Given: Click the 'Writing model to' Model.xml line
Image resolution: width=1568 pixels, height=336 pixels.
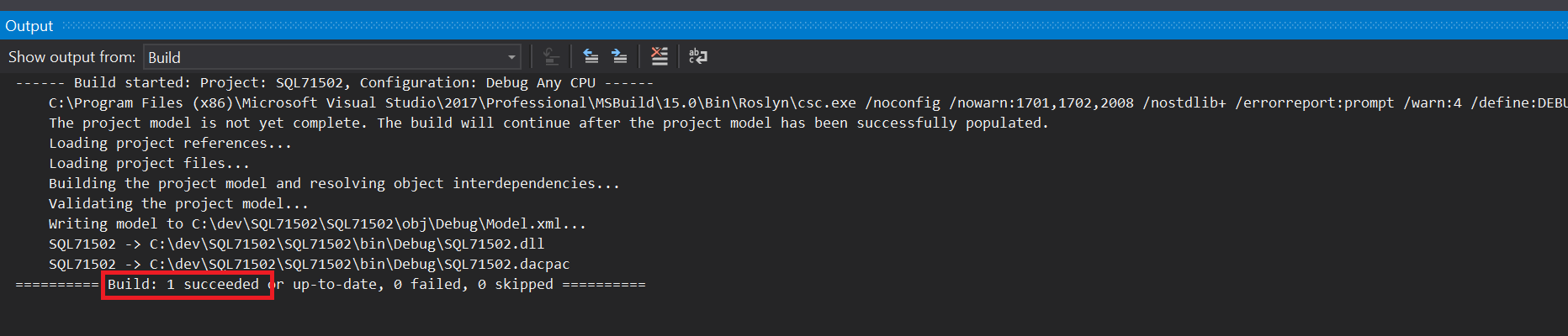Looking at the screenshot, I should point(317,223).
